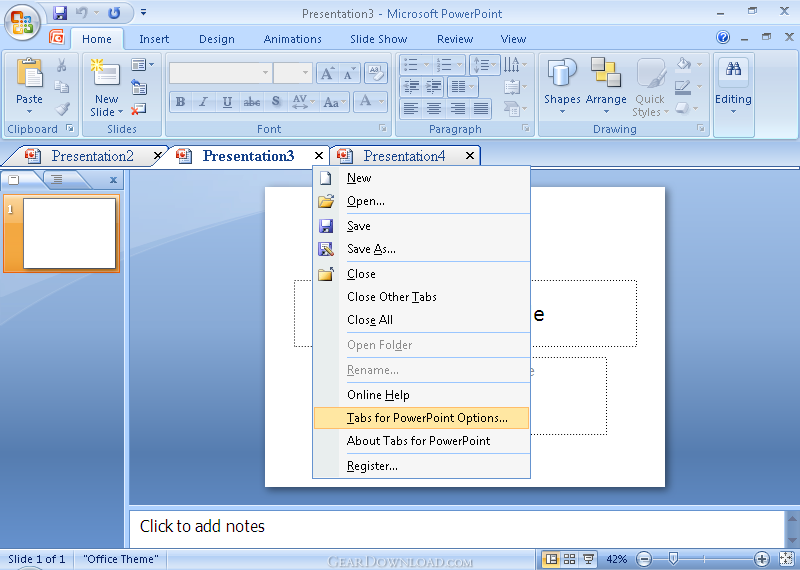The width and height of the screenshot is (800, 570).
Task: Click the Cut scissors icon
Action: tap(62, 65)
